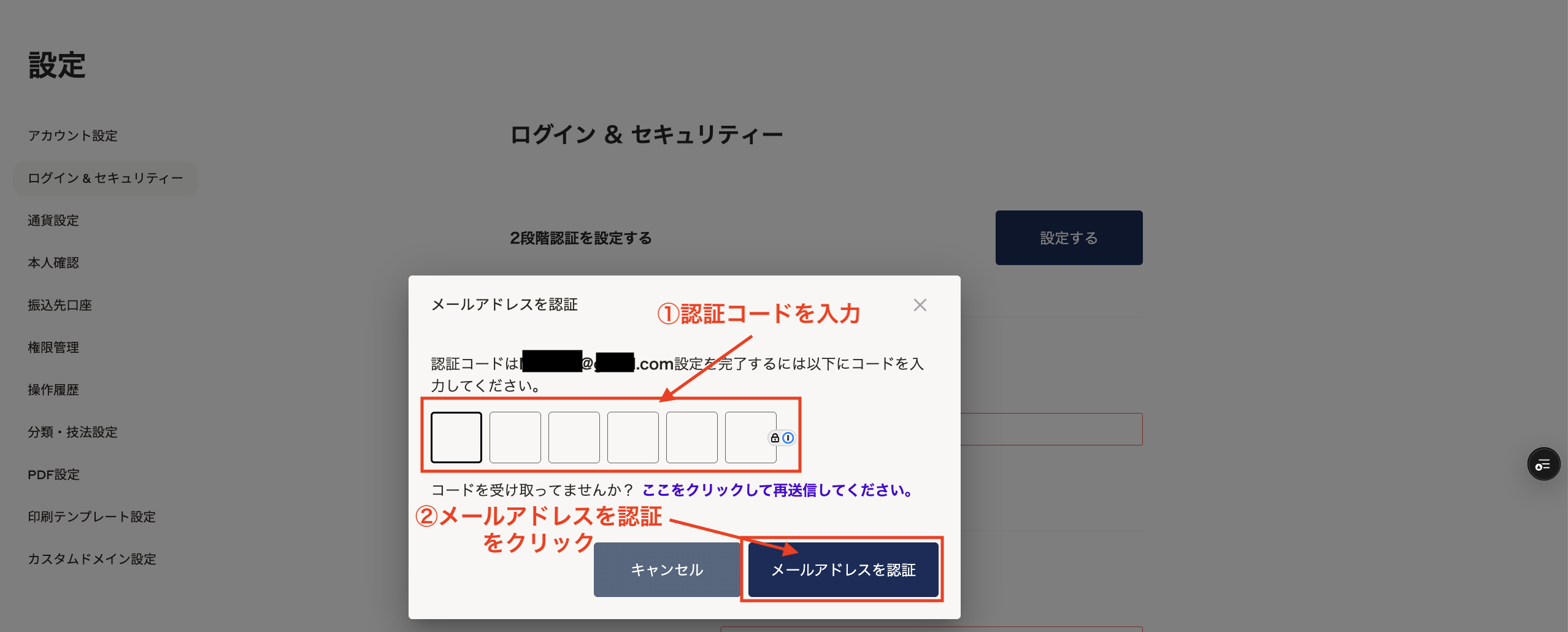Open 本人確認 in the sidebar

[x=53, y=263]
